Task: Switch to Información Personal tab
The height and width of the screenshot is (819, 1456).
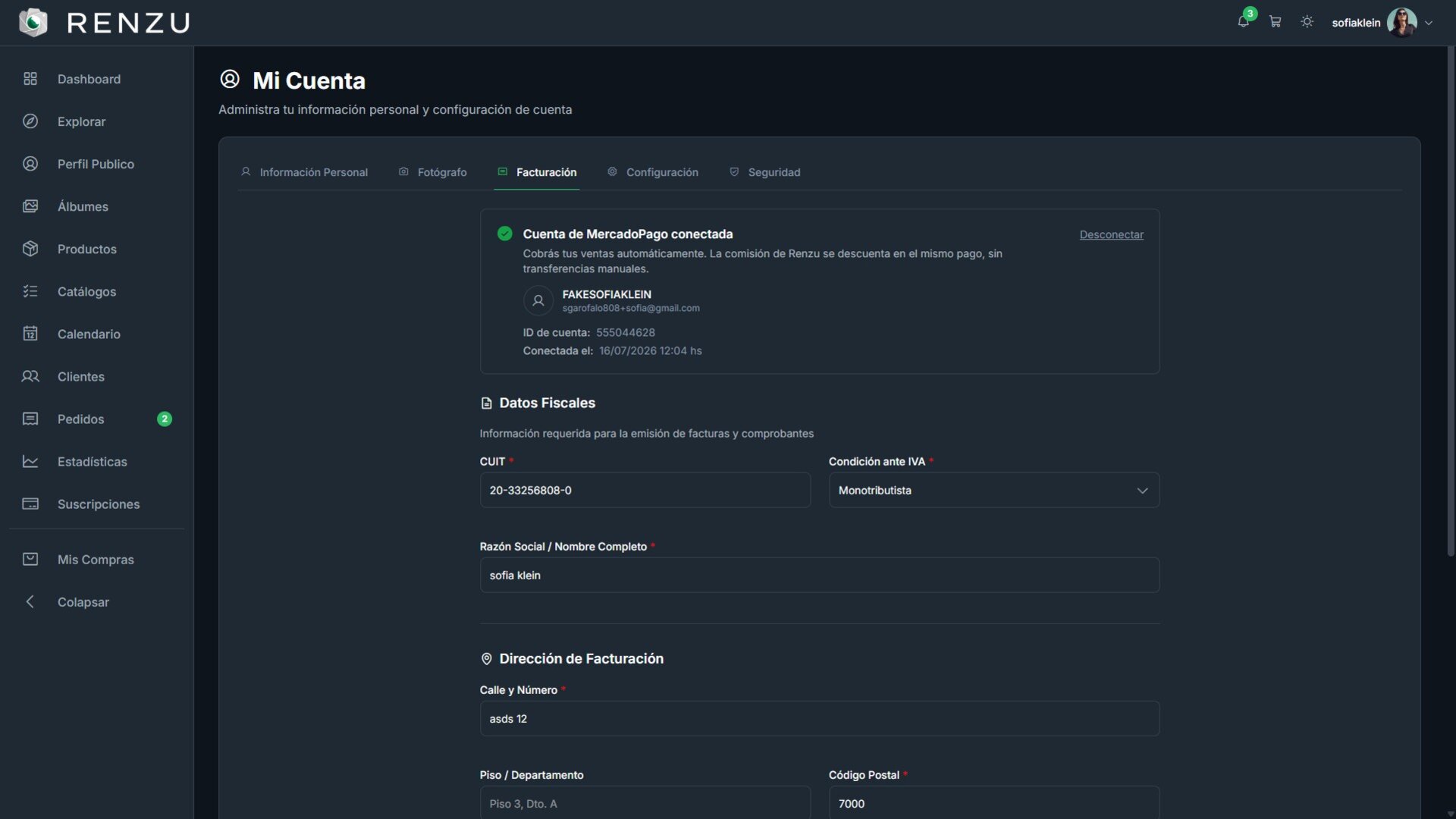Action: pos(304,172)
